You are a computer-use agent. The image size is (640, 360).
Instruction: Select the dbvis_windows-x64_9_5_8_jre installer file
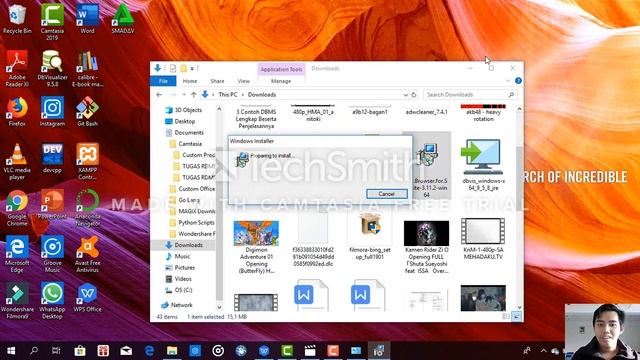[483, 165]
